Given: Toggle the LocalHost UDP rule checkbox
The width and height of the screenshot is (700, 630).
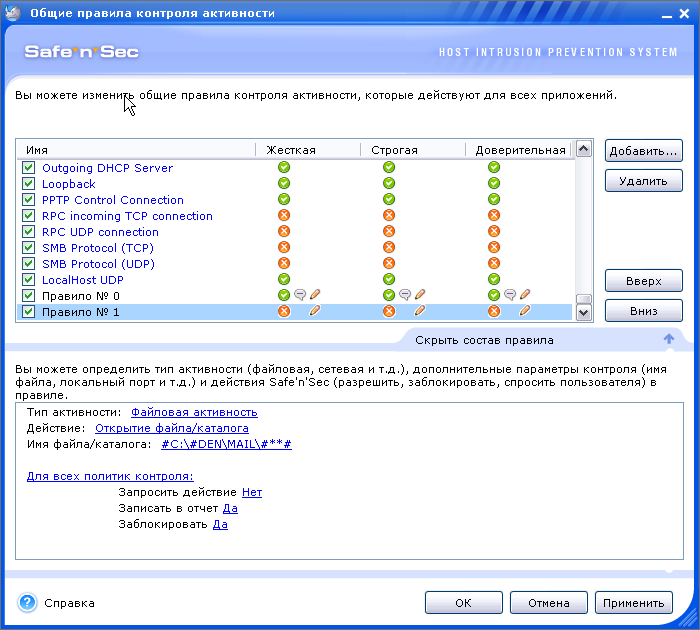Looking at the screenshot, I should (x=28, y=280).
